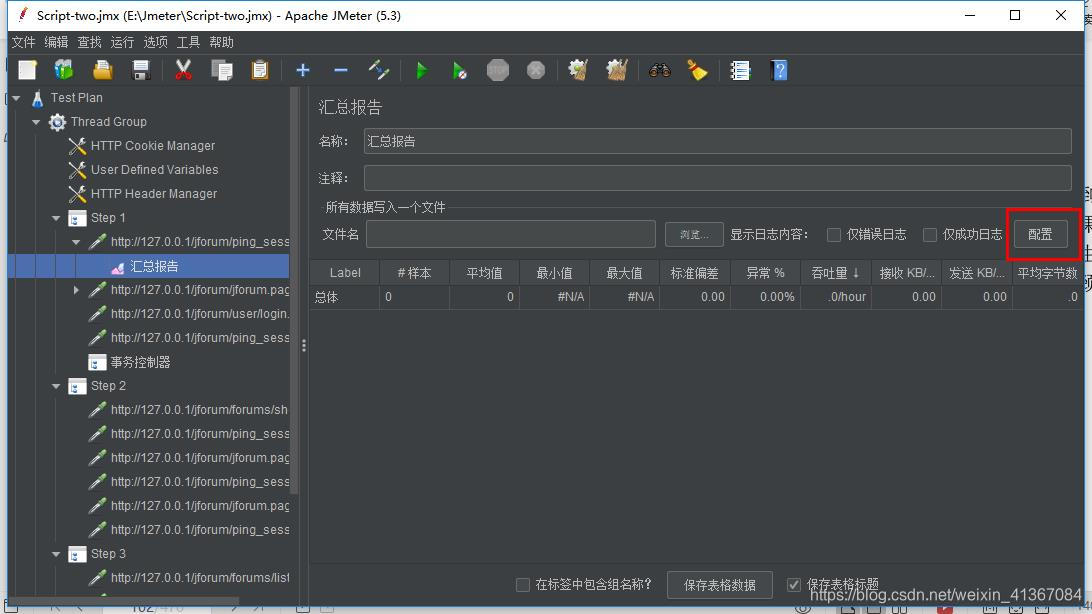1092x614 pixels.
Task: Open the 运行 menu
Action: 122,42
